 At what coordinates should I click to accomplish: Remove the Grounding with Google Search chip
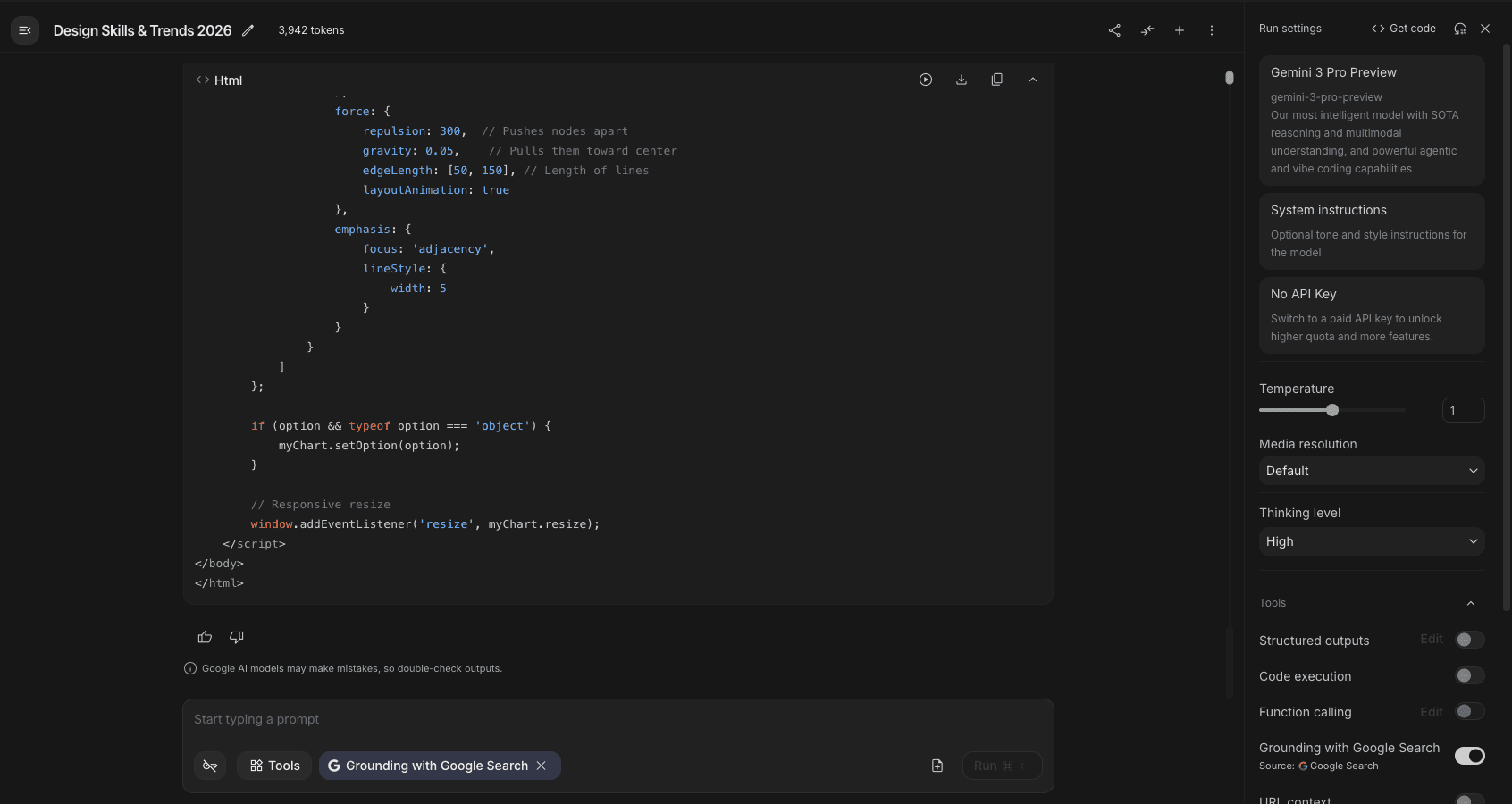click(542, 766)
